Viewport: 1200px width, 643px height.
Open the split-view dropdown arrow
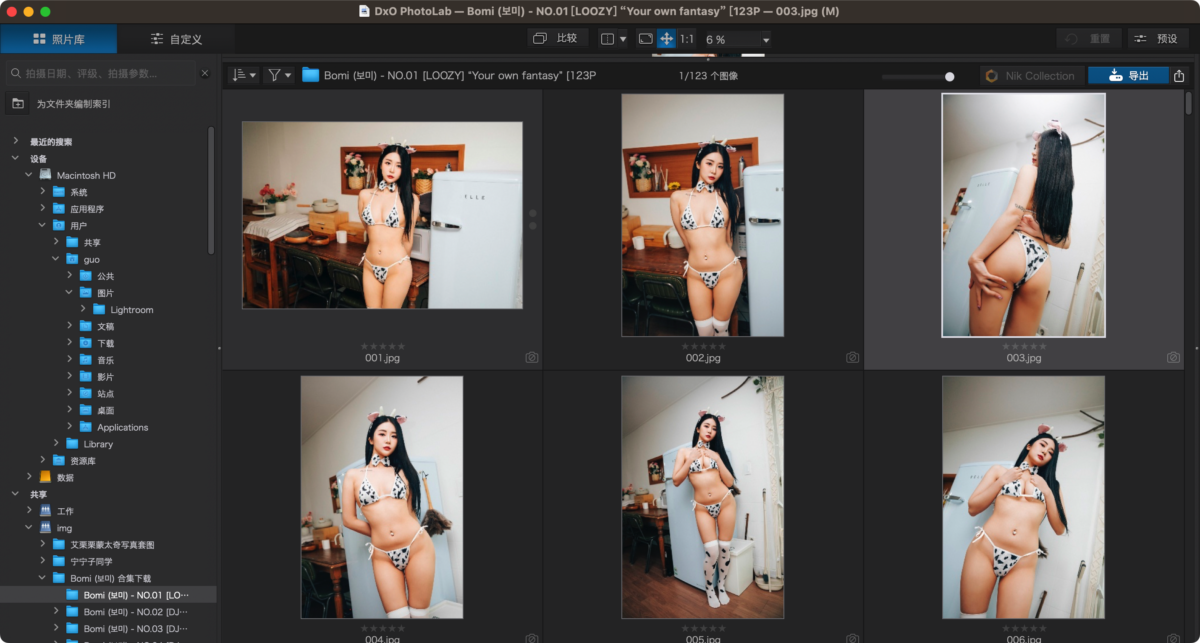623,39
